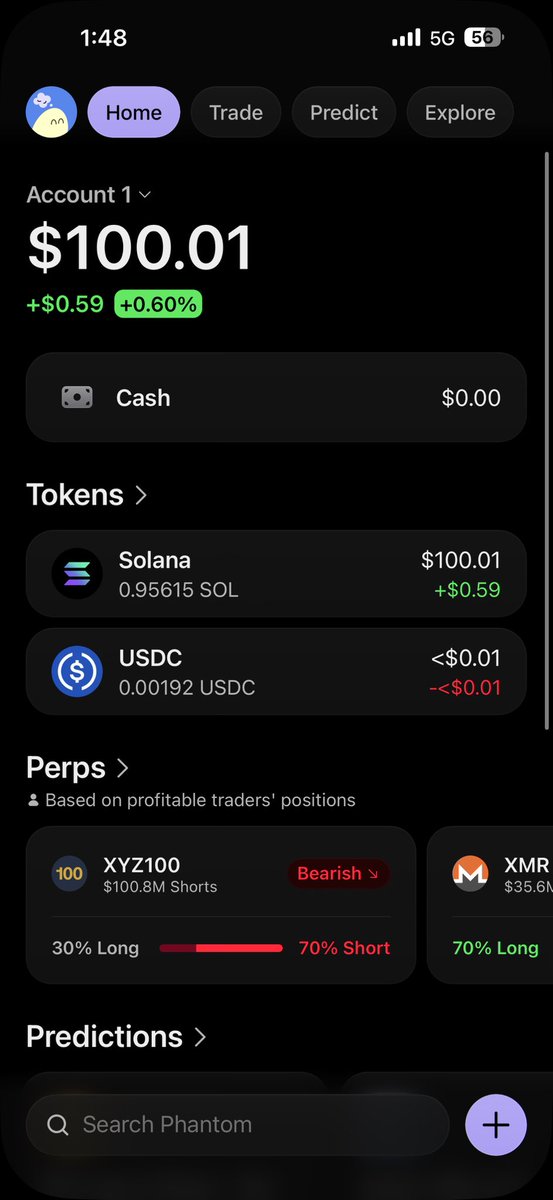Open the Explore tab
Image resolution: width=553 pixels, height=1200 pixels.
pos(460,112)
